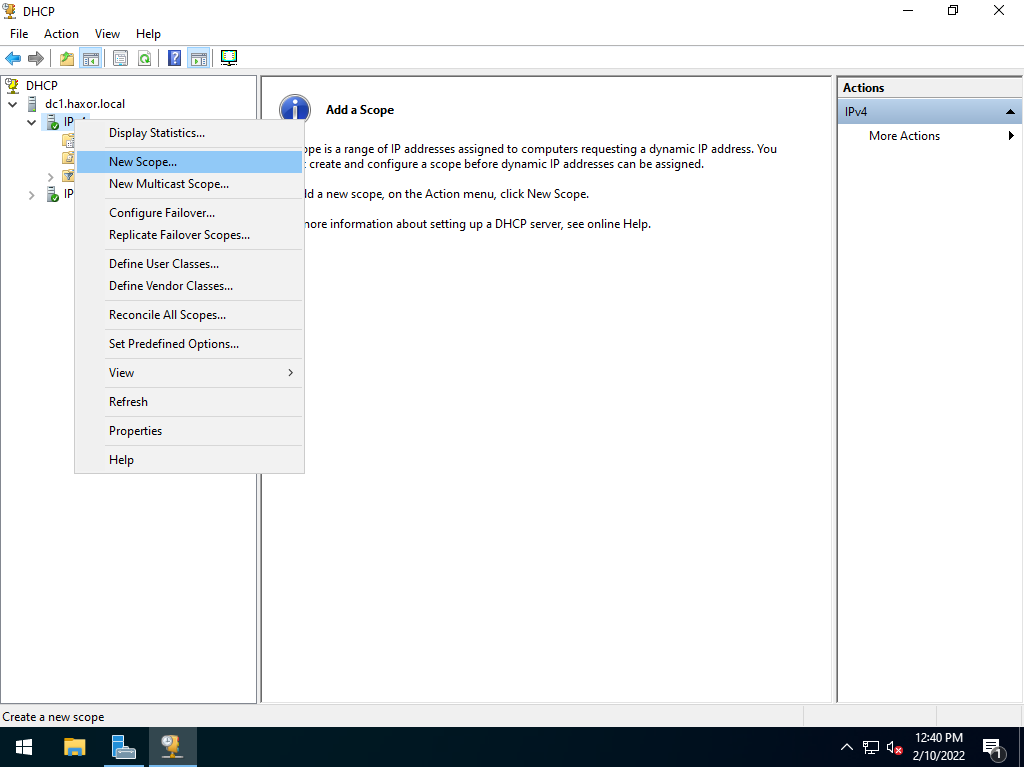1024x767 pixels.
Task: Select Define User Classes... entry
Action: [189, 264]
